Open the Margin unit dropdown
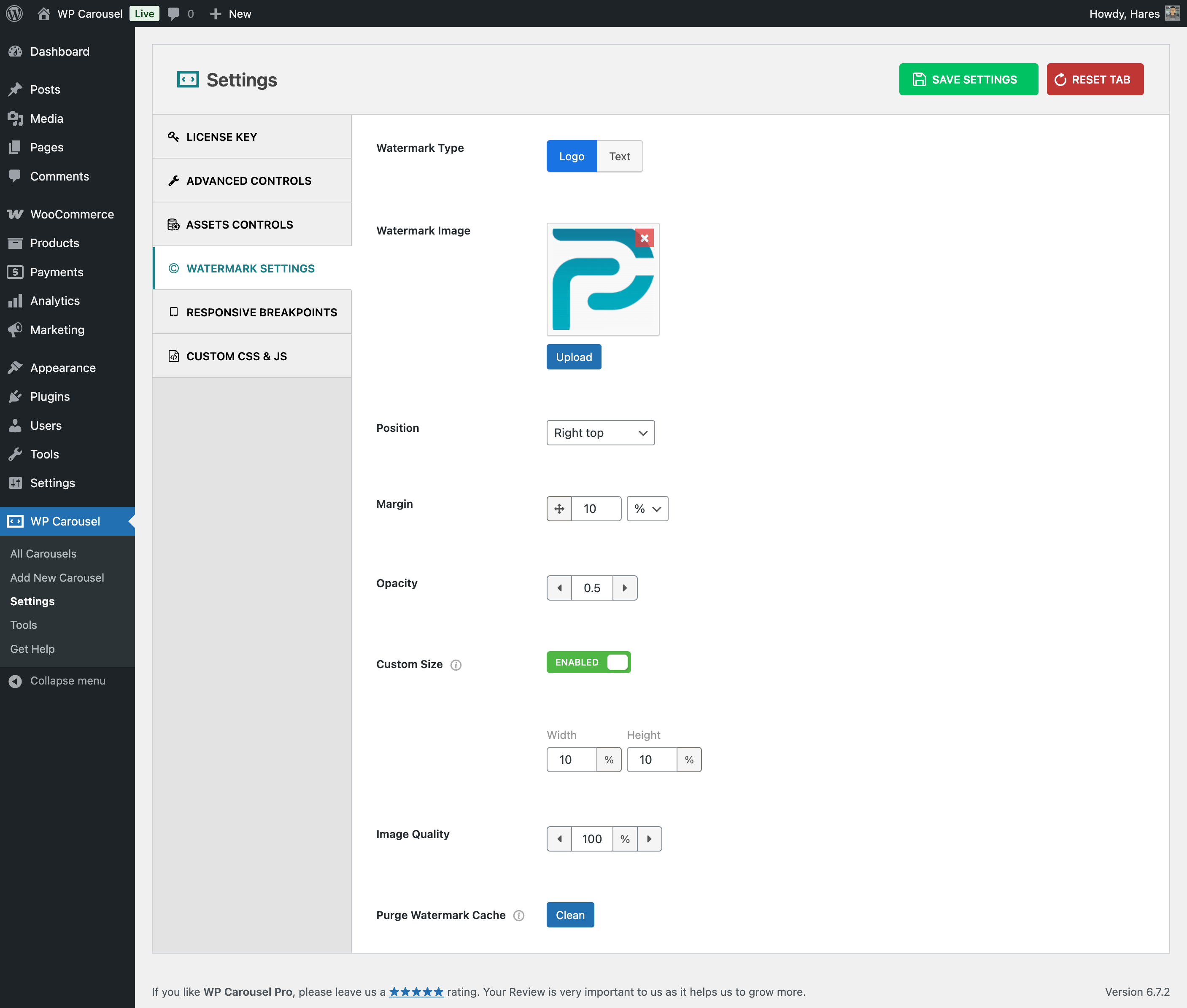This screenshot has height=1008, width=1187. tap(647, 509)
